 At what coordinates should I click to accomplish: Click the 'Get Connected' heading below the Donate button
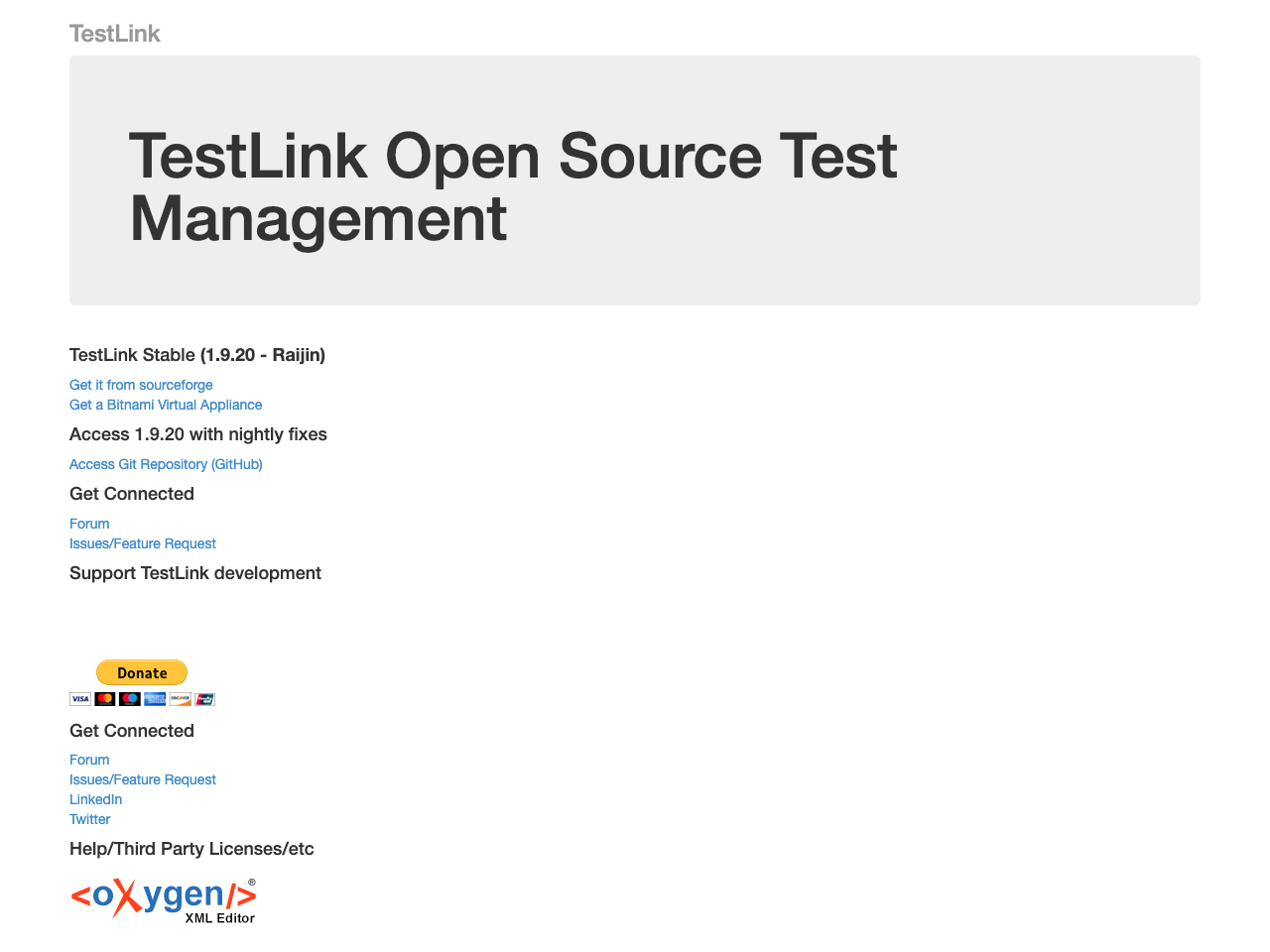[x=132, y=731]
